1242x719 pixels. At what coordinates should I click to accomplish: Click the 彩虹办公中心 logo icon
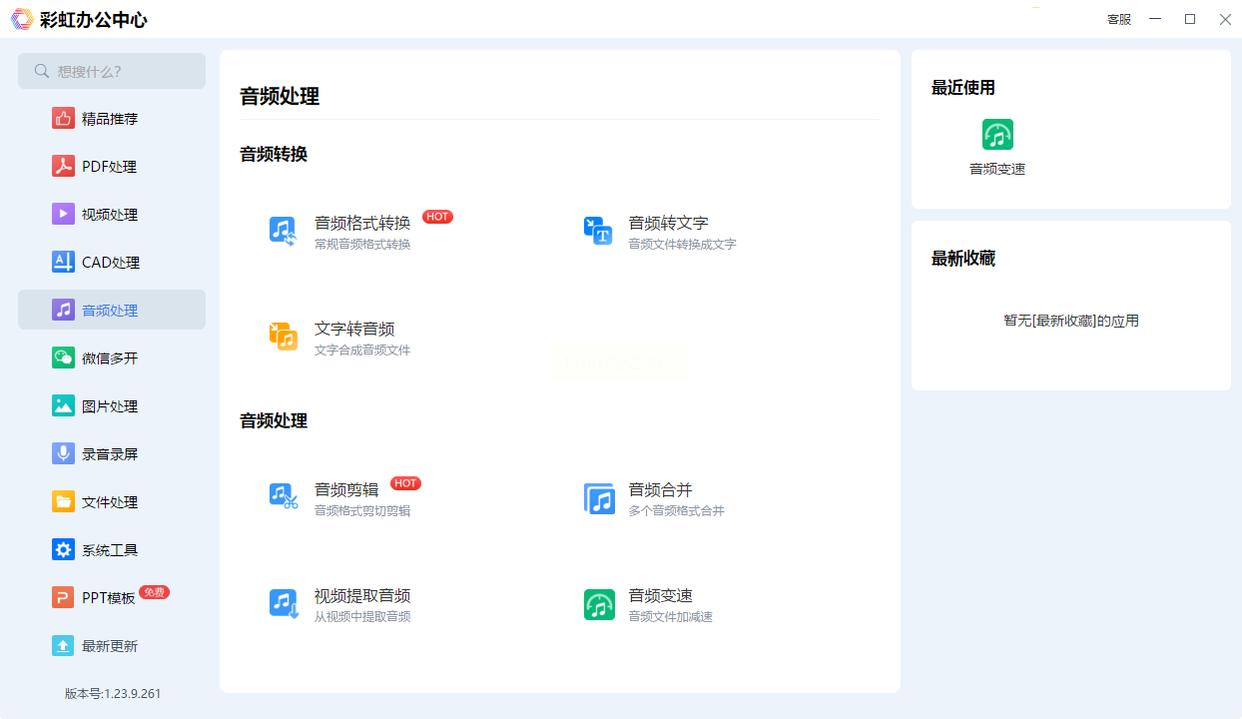tap(22, 19)
